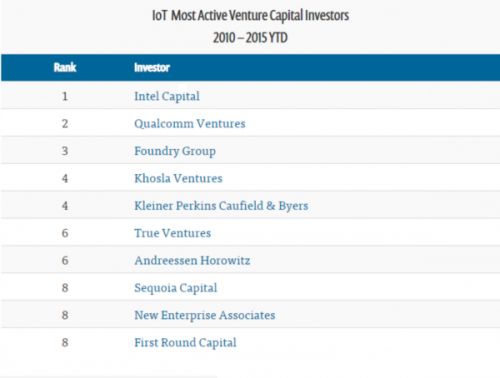This screenshot has width=500, height=378.
Task: Click the Rank column header
Action: coord(65,67)
